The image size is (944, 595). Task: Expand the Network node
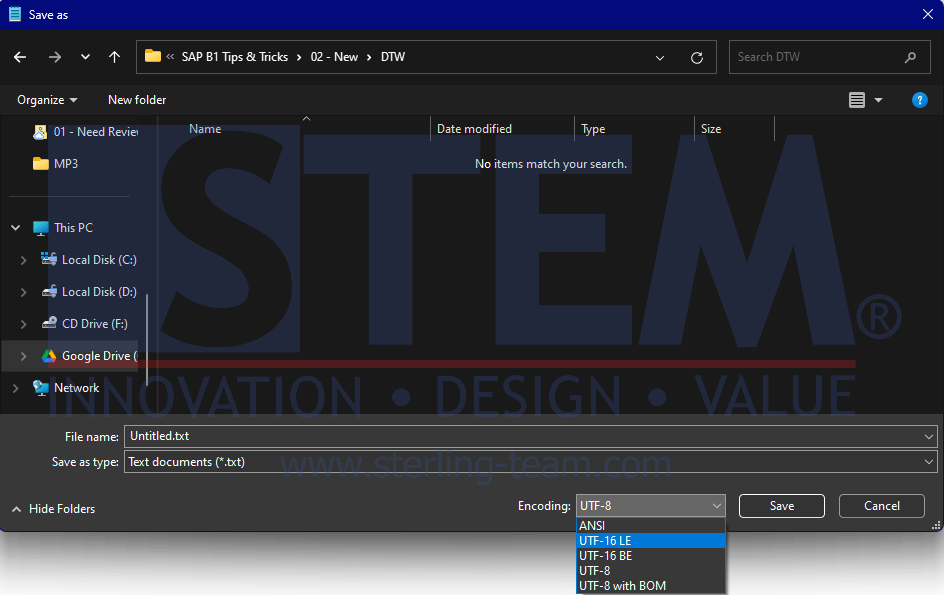pos(16,388)
